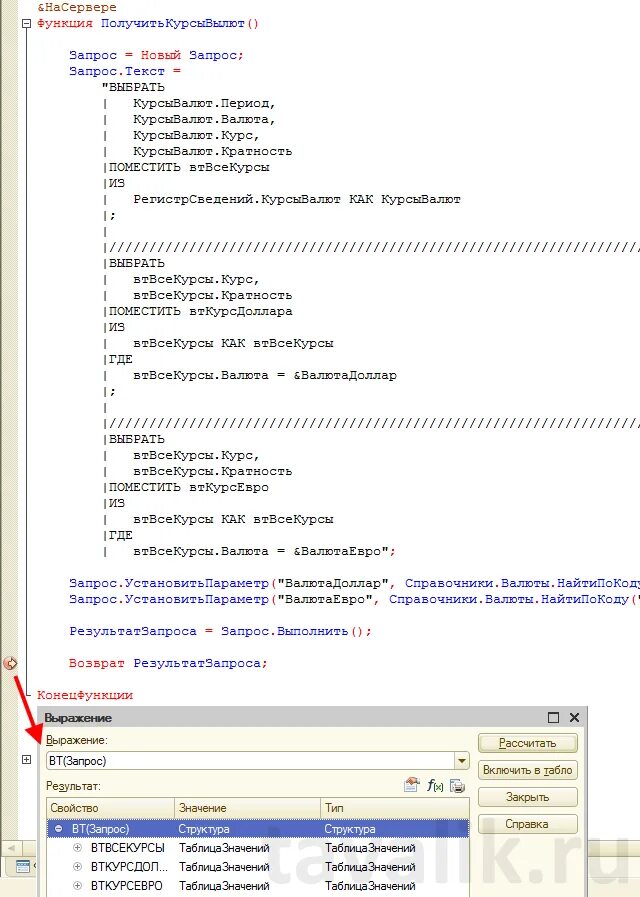This screenshot has height=897, width=640.
Task: Expand the ВТКУРСЕВРО tree row
Action: point(78,886)
